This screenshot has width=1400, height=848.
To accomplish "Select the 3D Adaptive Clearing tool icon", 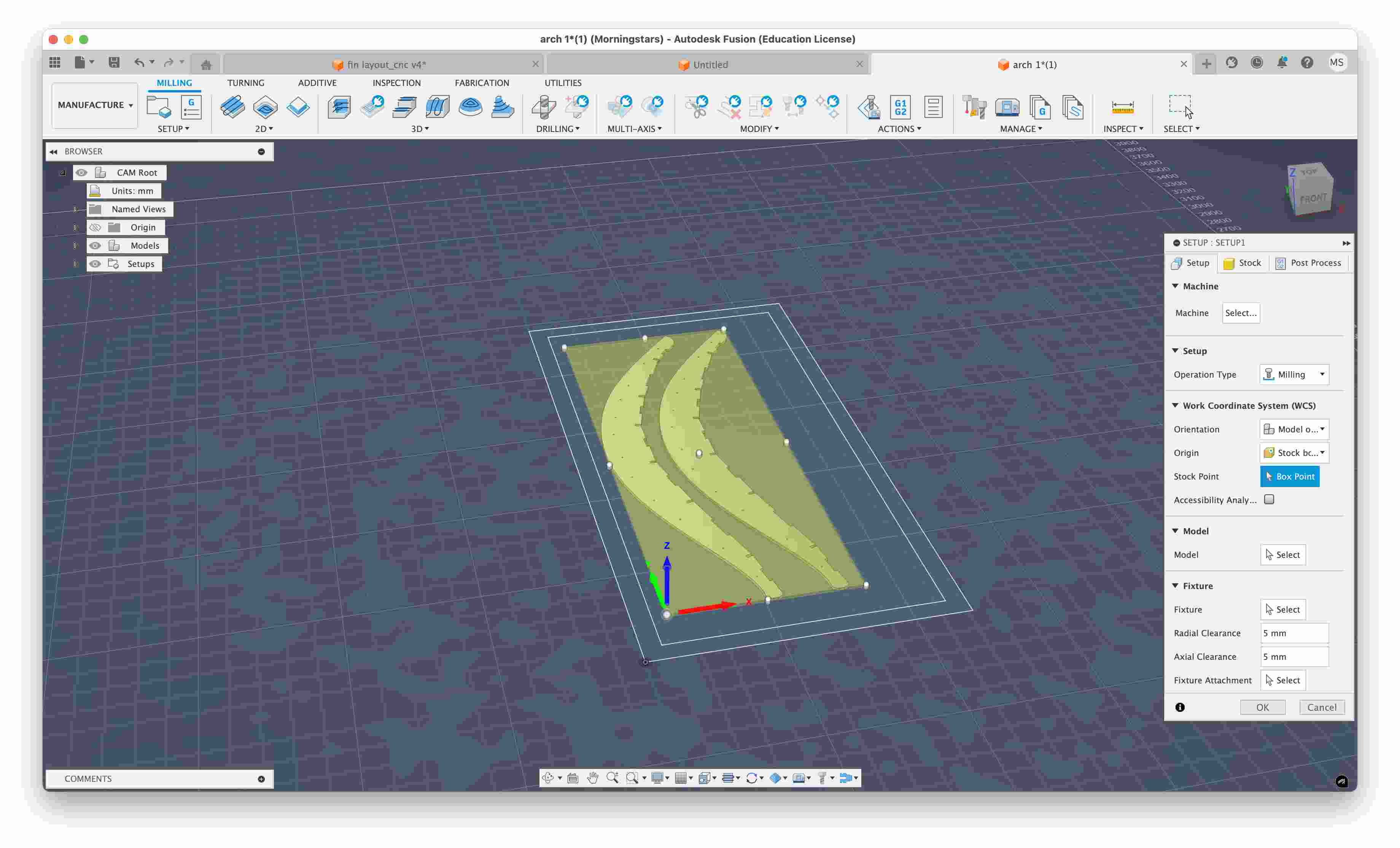I will pyautogui.click(x=339, y=107).
